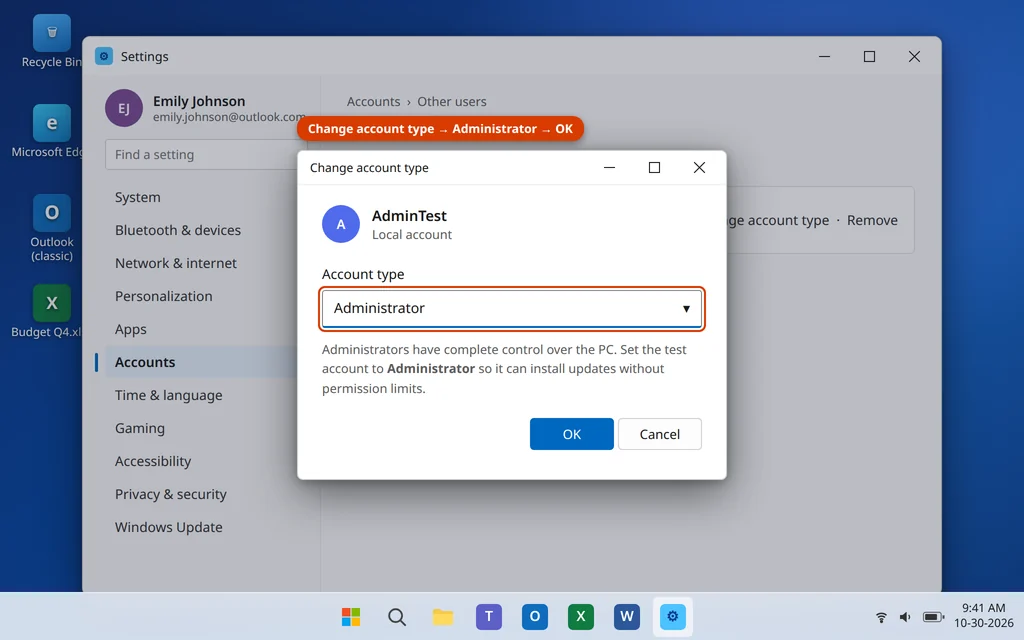Open taskbar Search magnifier
Viewport: 1024px width, 640px height.
pyautogui.click(x=396, y=616)
